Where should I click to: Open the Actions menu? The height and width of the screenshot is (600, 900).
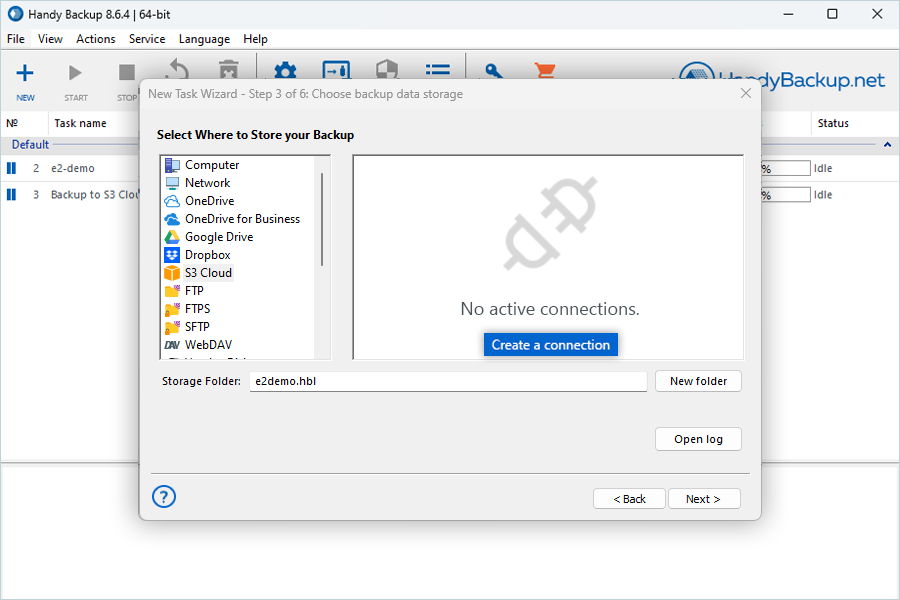click(95, 39)
